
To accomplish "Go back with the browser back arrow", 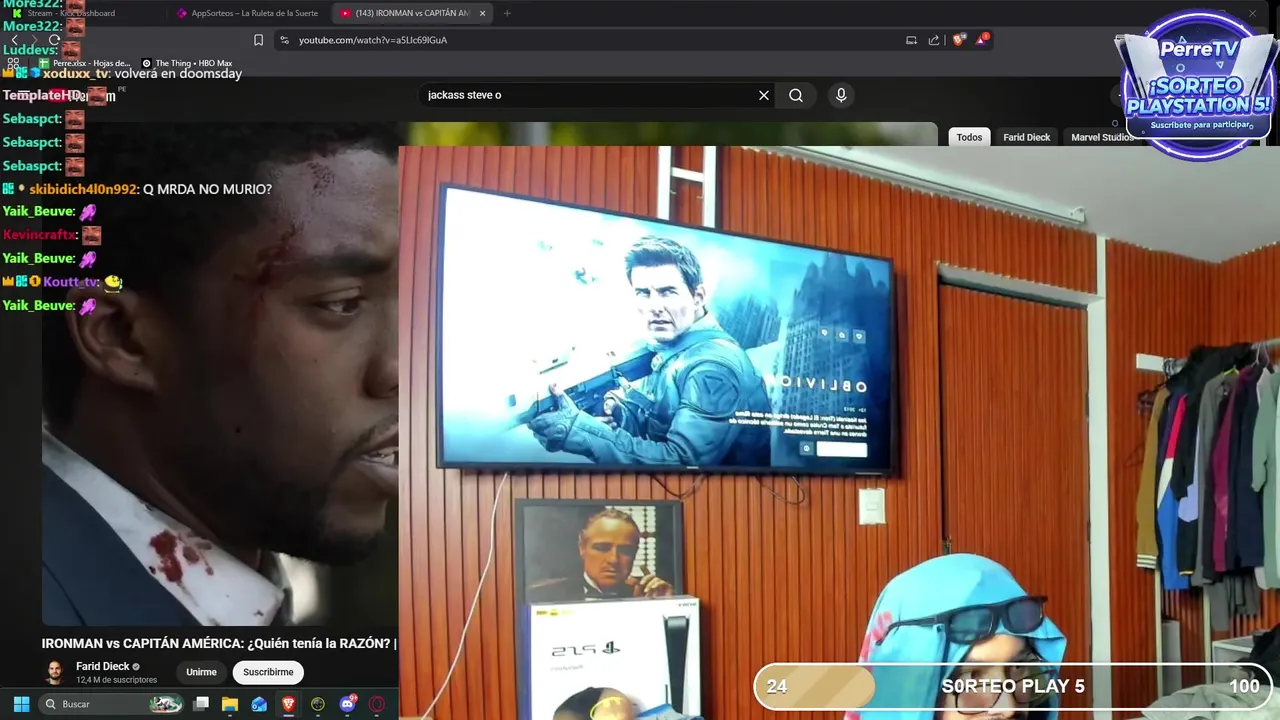I will 14,40.
